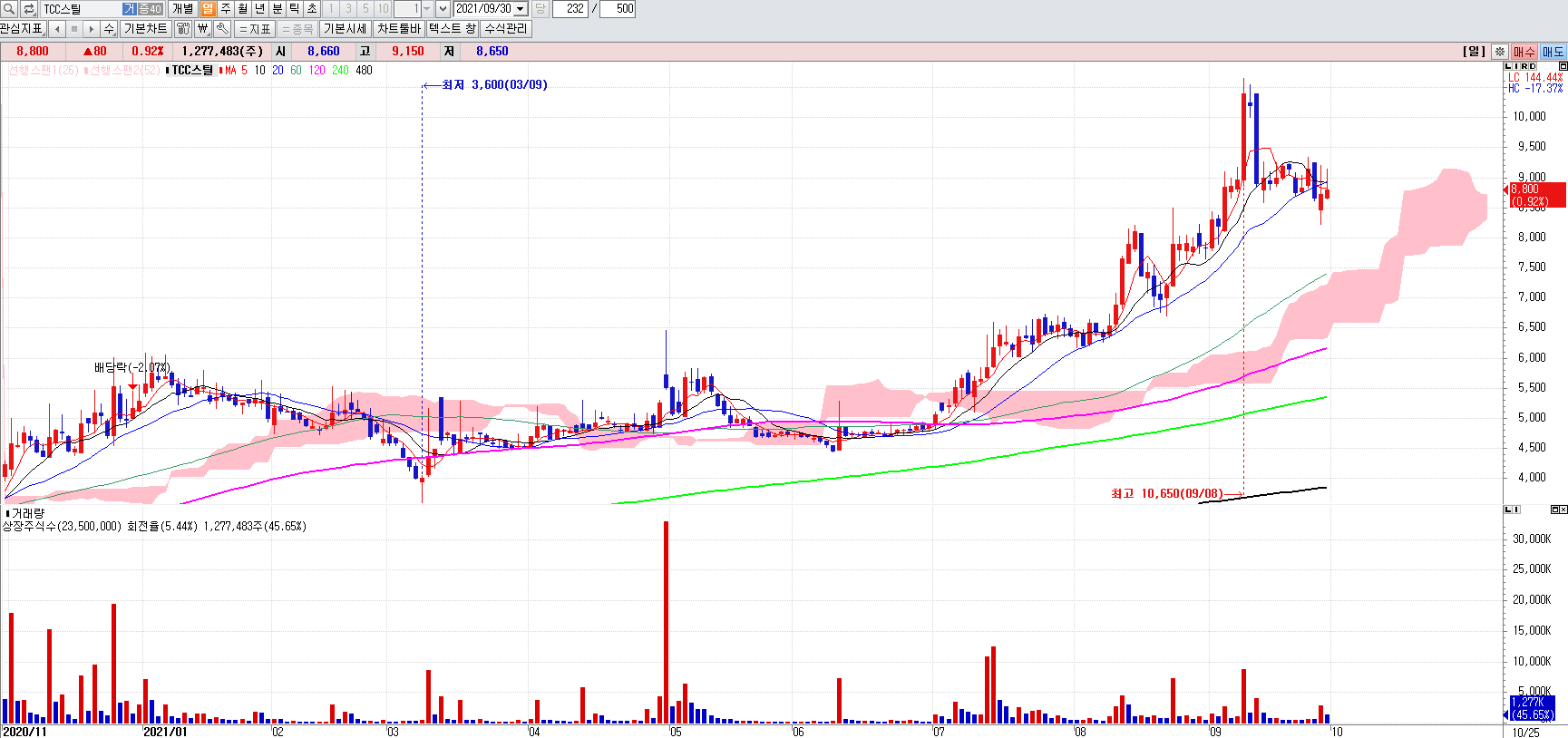The width and height of the screenshot is (1568, 738).
Task: Open the 관심지표 dropdown
Action: pyautogui.click(x=23, y=28)
